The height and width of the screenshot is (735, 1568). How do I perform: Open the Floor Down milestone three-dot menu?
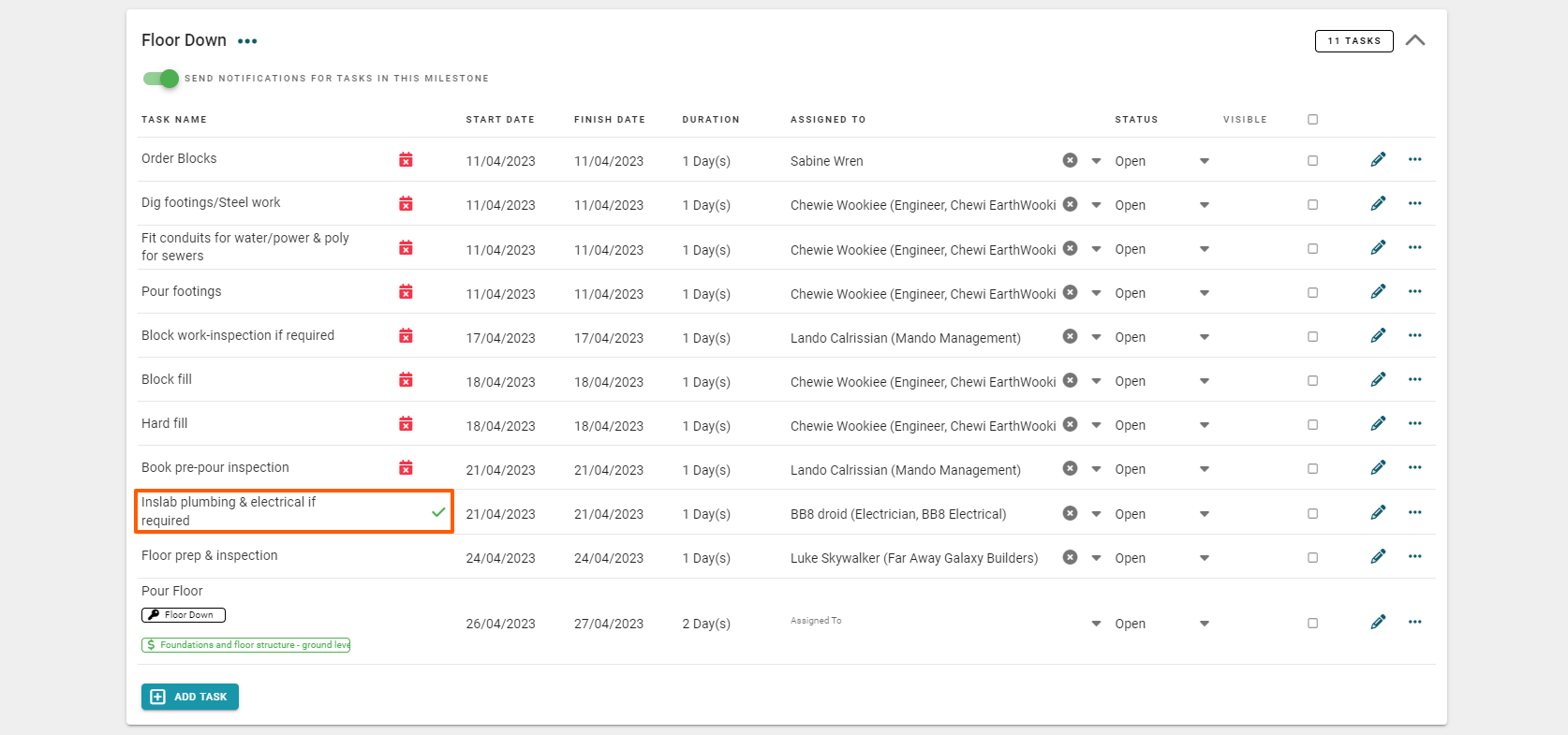pyautogui.click(x=247, y=41)
